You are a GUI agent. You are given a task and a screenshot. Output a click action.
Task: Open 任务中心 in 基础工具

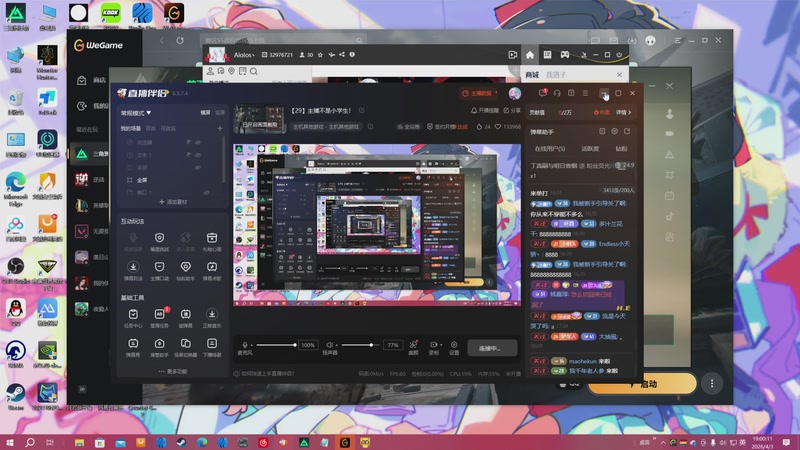(x=133, y=318)
